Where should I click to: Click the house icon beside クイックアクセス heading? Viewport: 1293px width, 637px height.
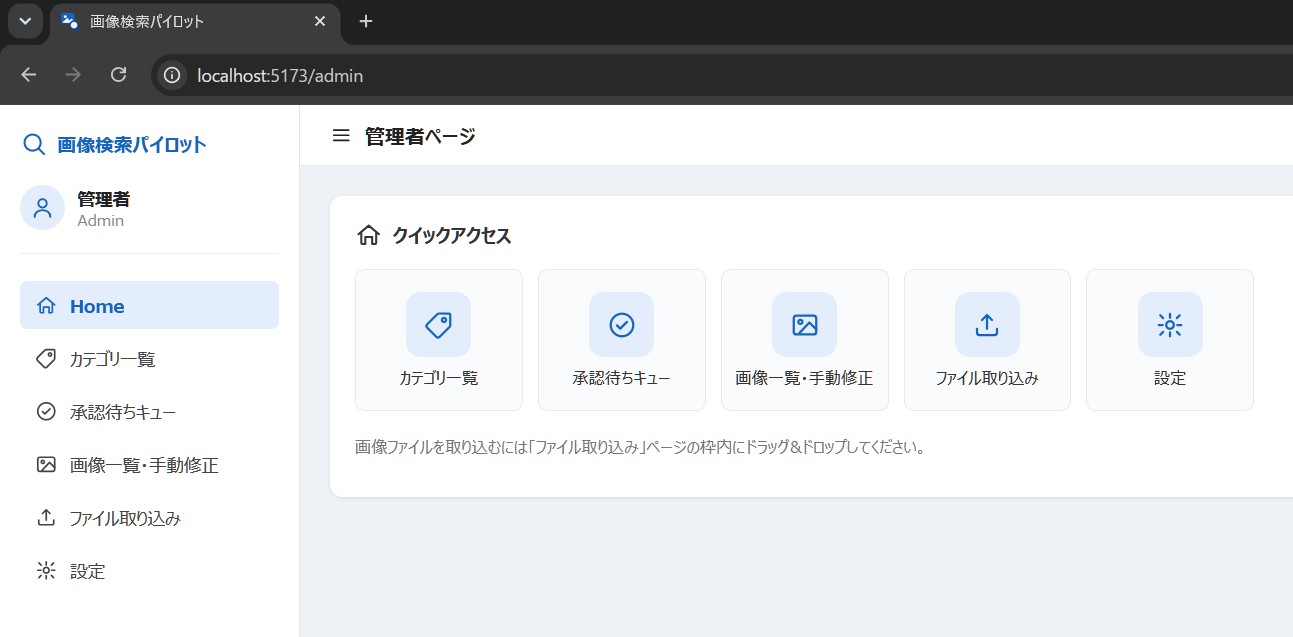pyautogui.click(x=368, y=236)
